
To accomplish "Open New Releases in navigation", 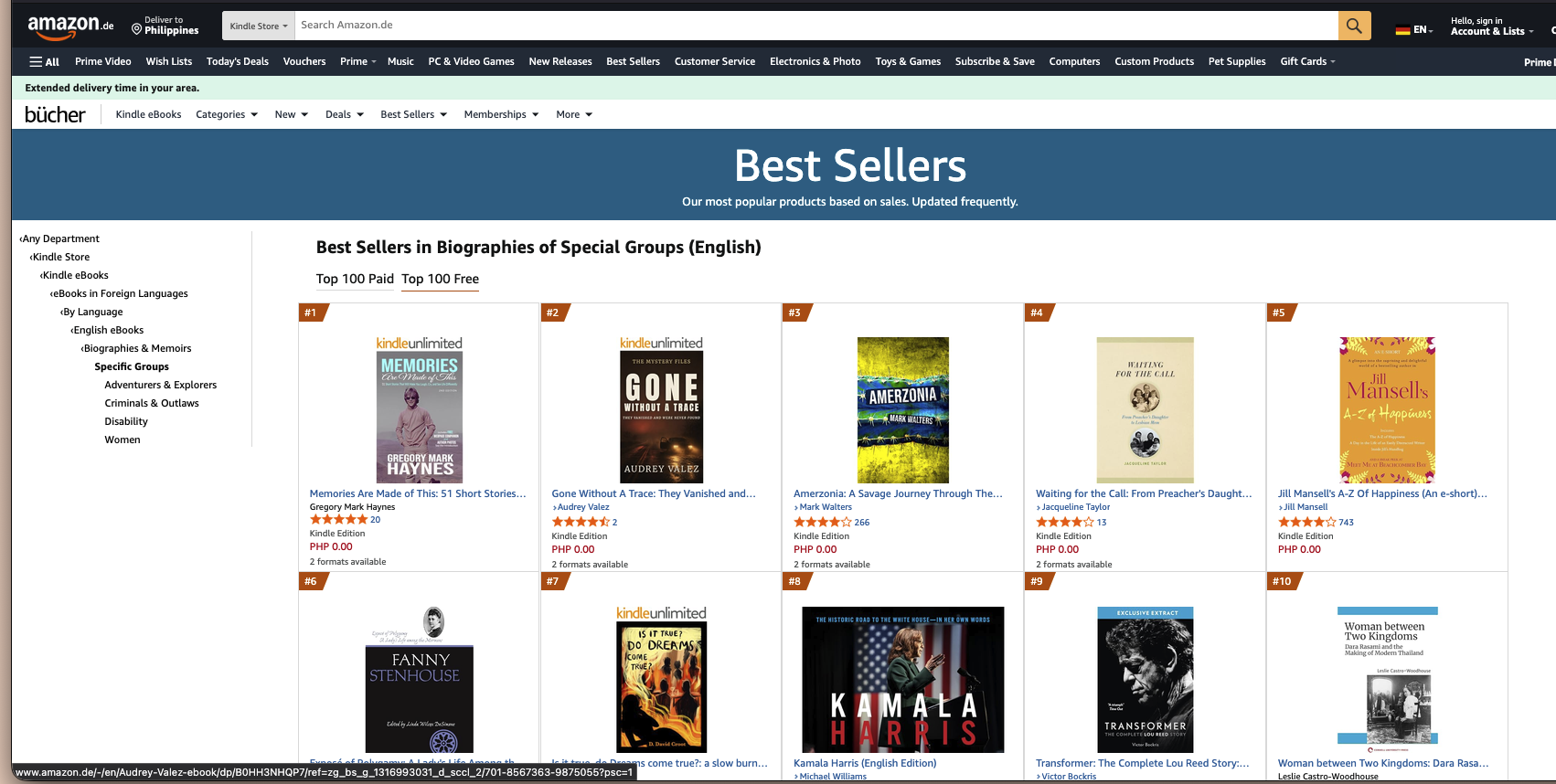I will pos(560,61).
